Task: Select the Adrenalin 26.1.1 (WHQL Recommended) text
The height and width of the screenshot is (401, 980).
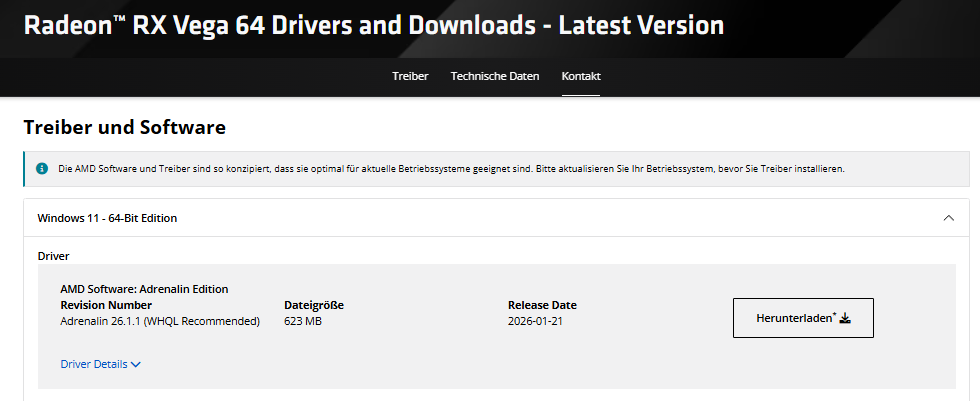Action: pos(160,322)
